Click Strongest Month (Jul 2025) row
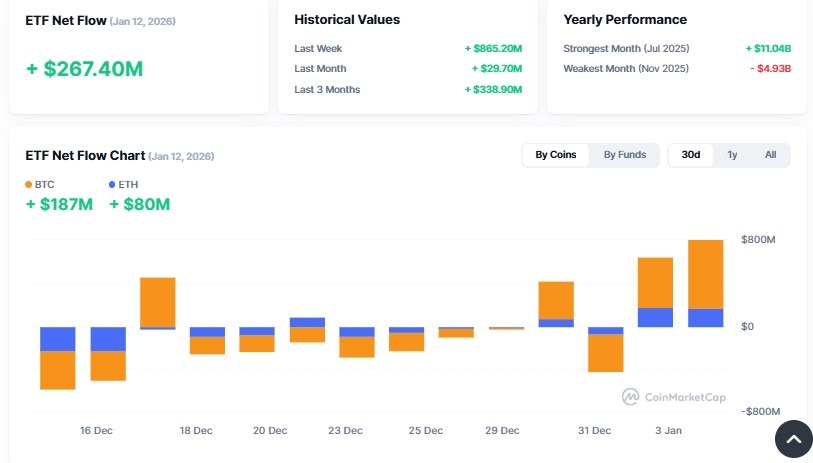The width and height of the screenshot is (813, 463). (626, 48)
